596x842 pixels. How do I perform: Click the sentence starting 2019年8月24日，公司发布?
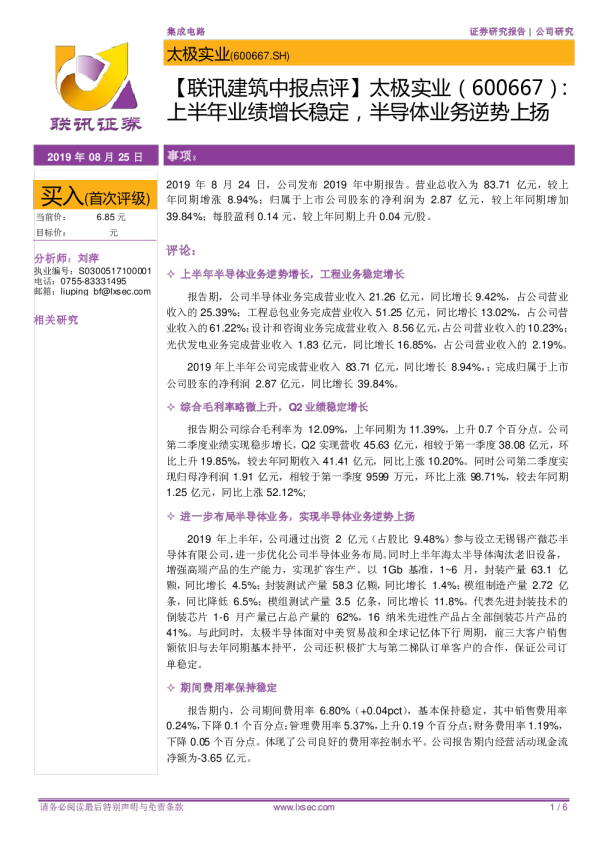coord(367,200)
